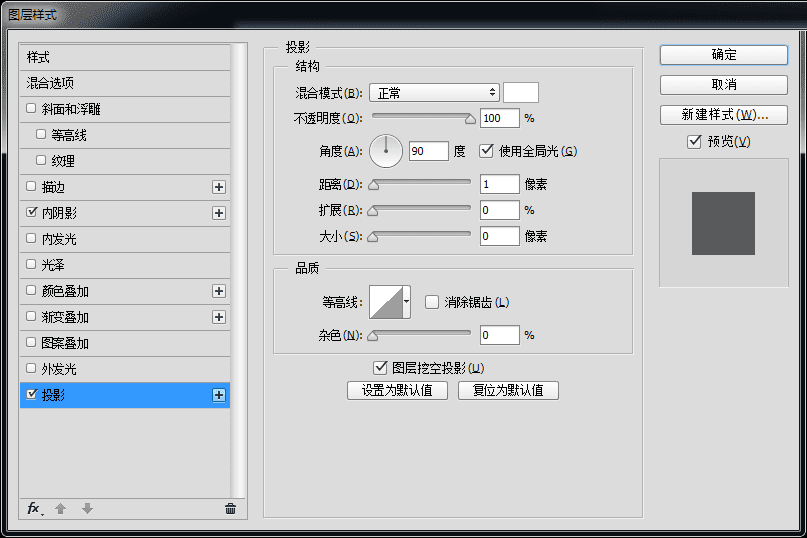Add another 投影 effect plus icon
Screen dimensions: 807x538
219,395
